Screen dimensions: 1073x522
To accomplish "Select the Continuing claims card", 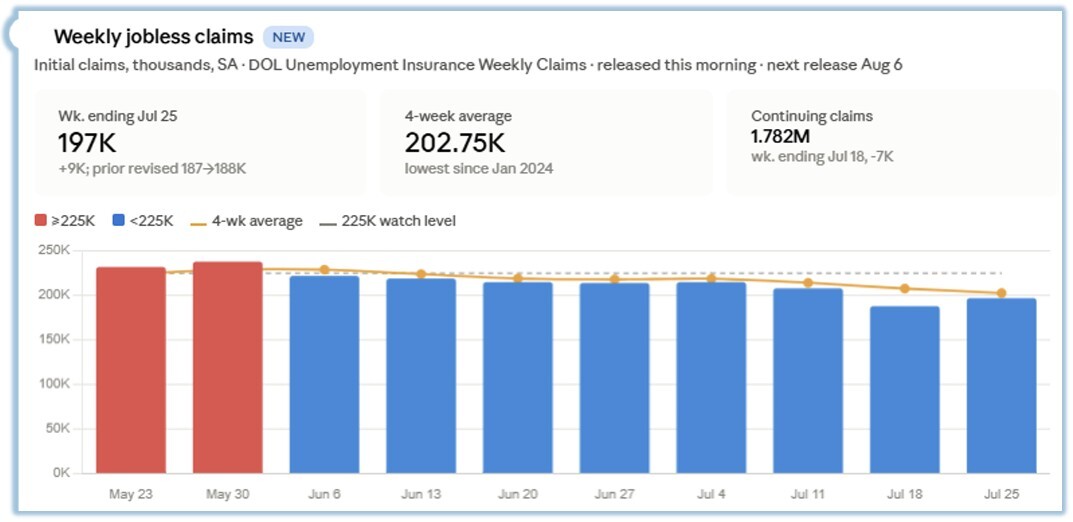I will click(x=892, y=142).
